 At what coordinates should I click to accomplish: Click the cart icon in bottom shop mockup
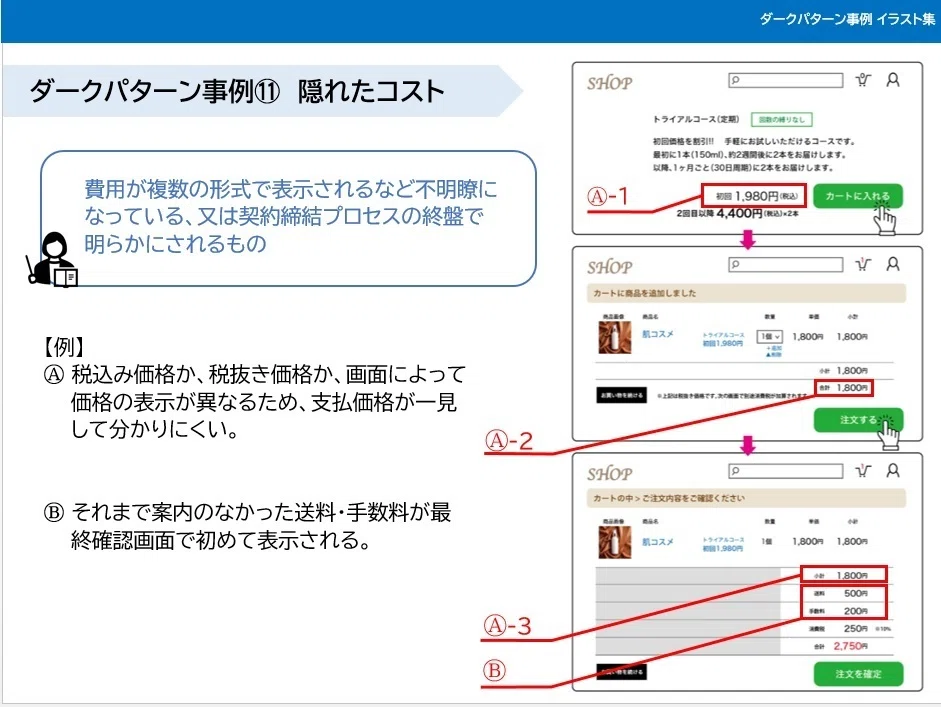point(863,471)
